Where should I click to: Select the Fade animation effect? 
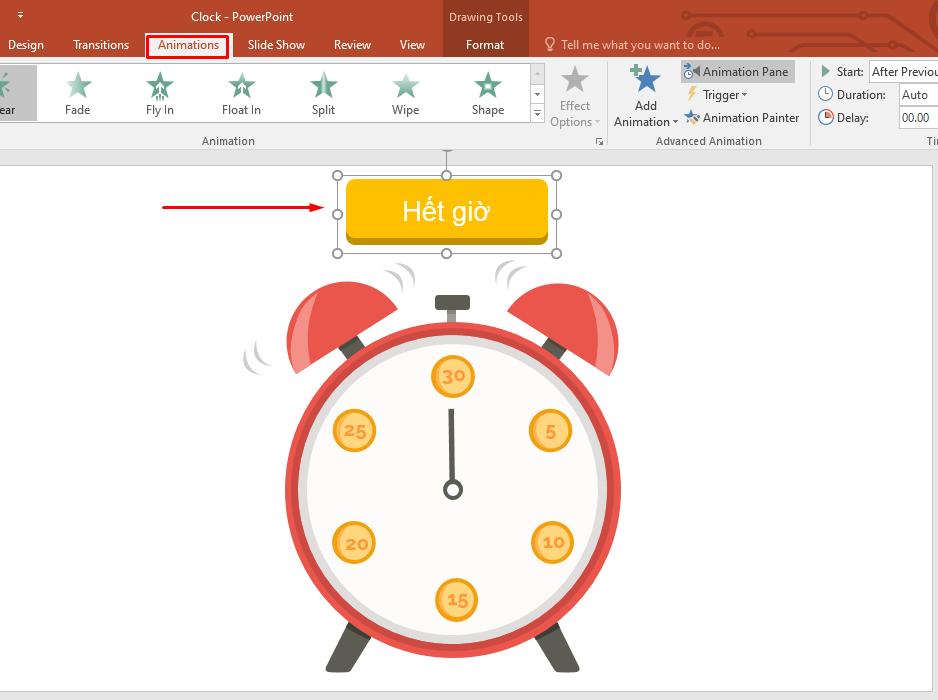76,93
